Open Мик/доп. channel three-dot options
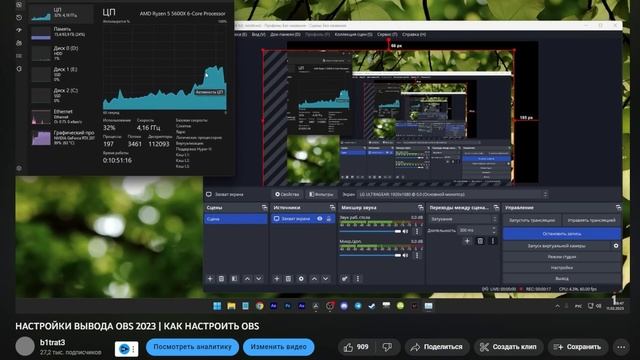 click(x=417, y=256)
